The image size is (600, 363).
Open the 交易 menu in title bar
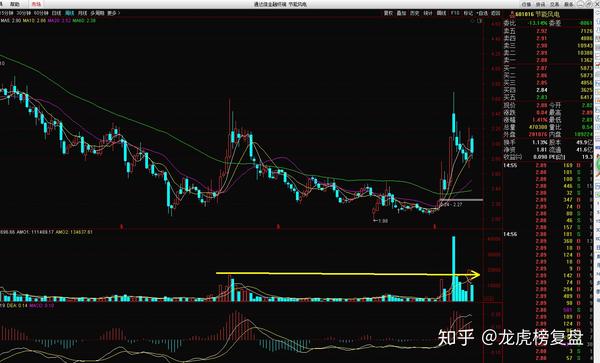[x=554, y=4]
